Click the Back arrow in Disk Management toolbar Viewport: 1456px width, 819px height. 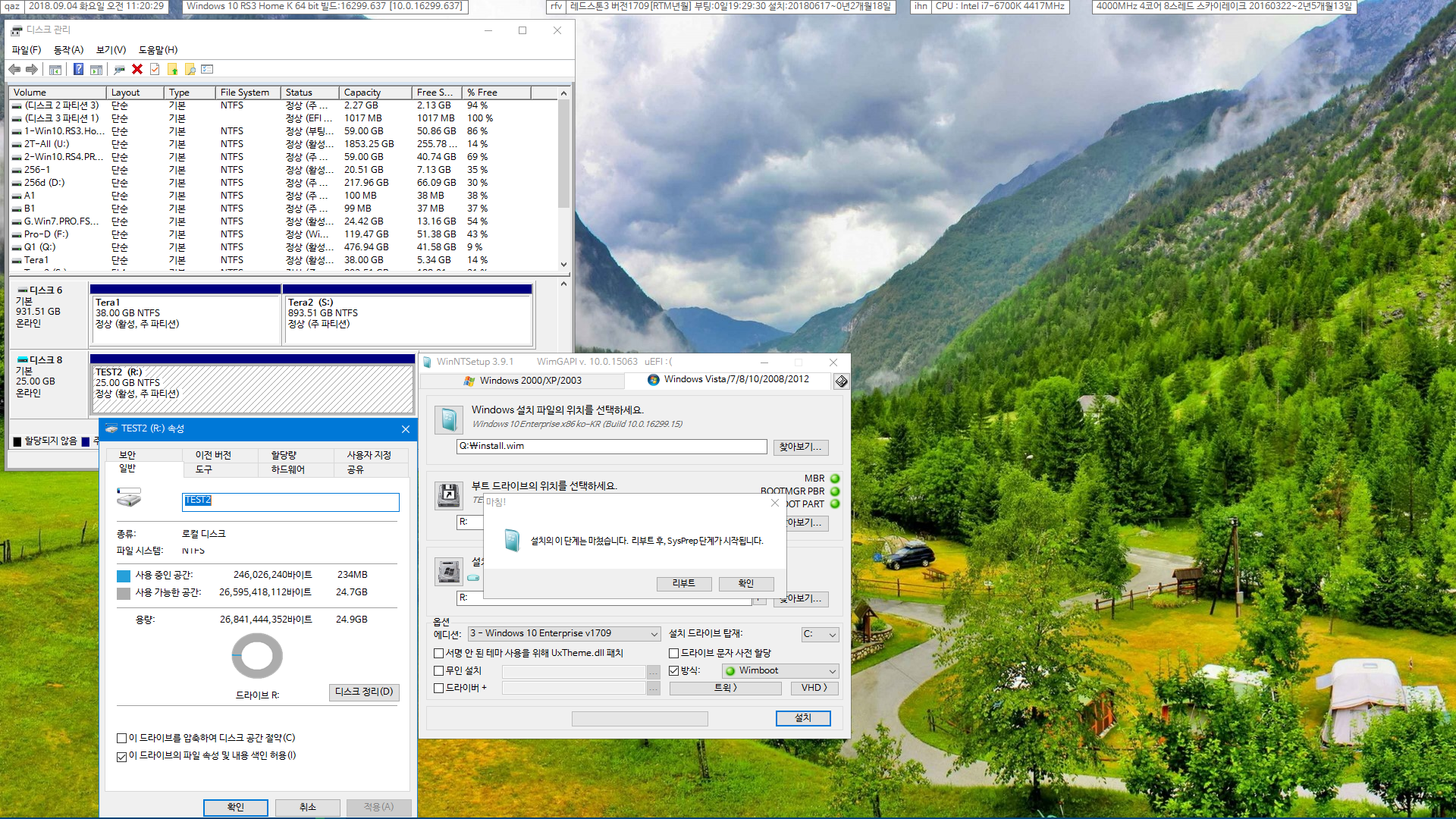pyautogui.click(x=14, y=69)
